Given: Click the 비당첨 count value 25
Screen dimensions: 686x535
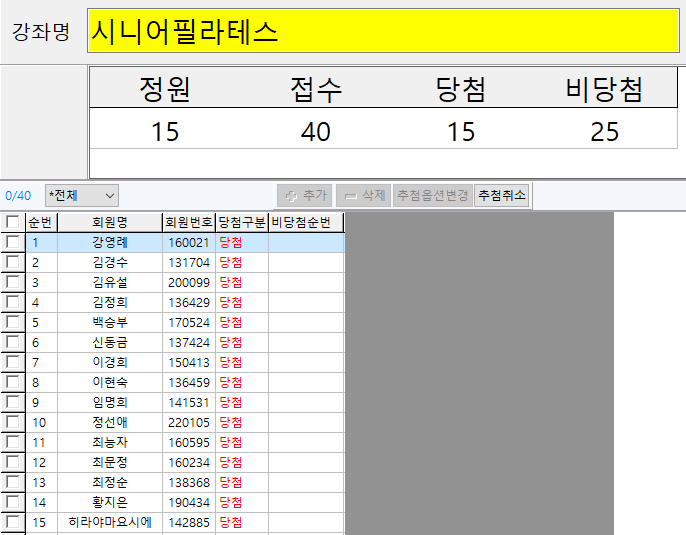Looking at the screenshot, I should pos(604,132).
